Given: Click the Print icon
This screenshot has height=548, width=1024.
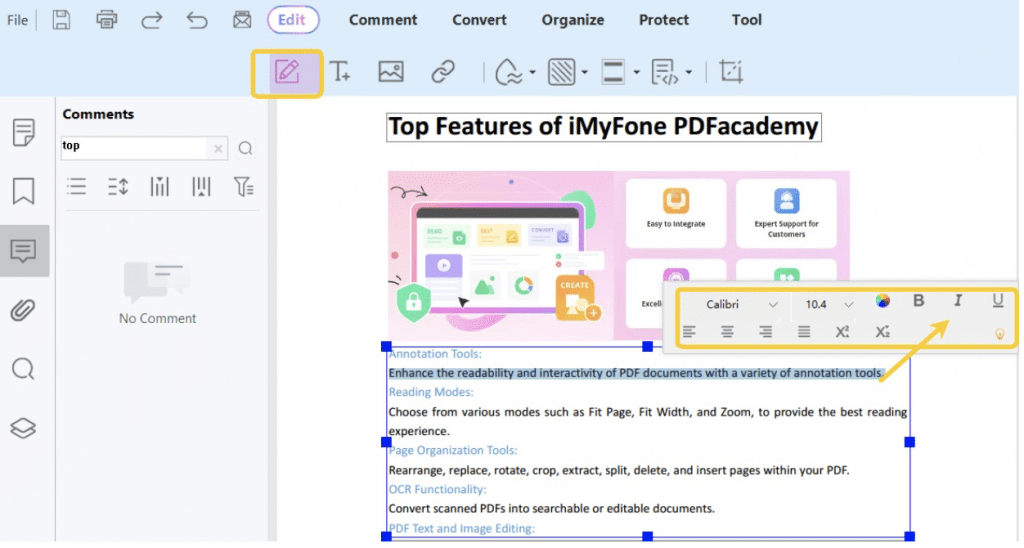Looking at the screenshot, I should click(x=106, y=20).
